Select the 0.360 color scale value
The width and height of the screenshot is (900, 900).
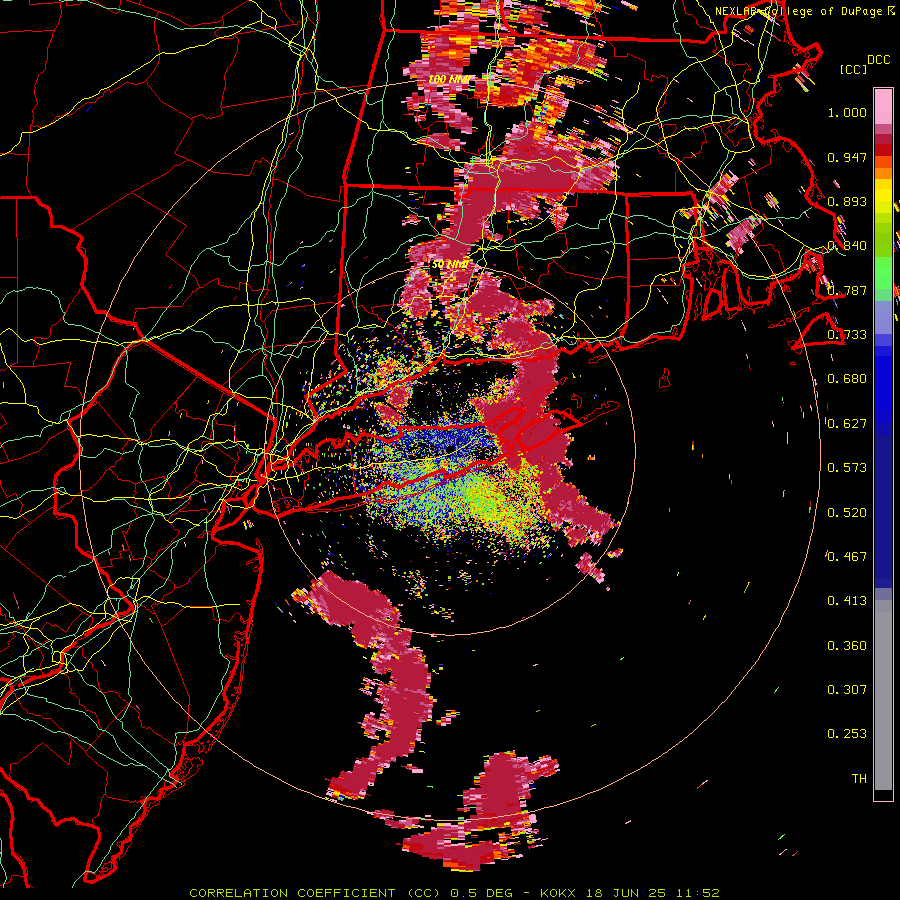[x=847, y=646]
